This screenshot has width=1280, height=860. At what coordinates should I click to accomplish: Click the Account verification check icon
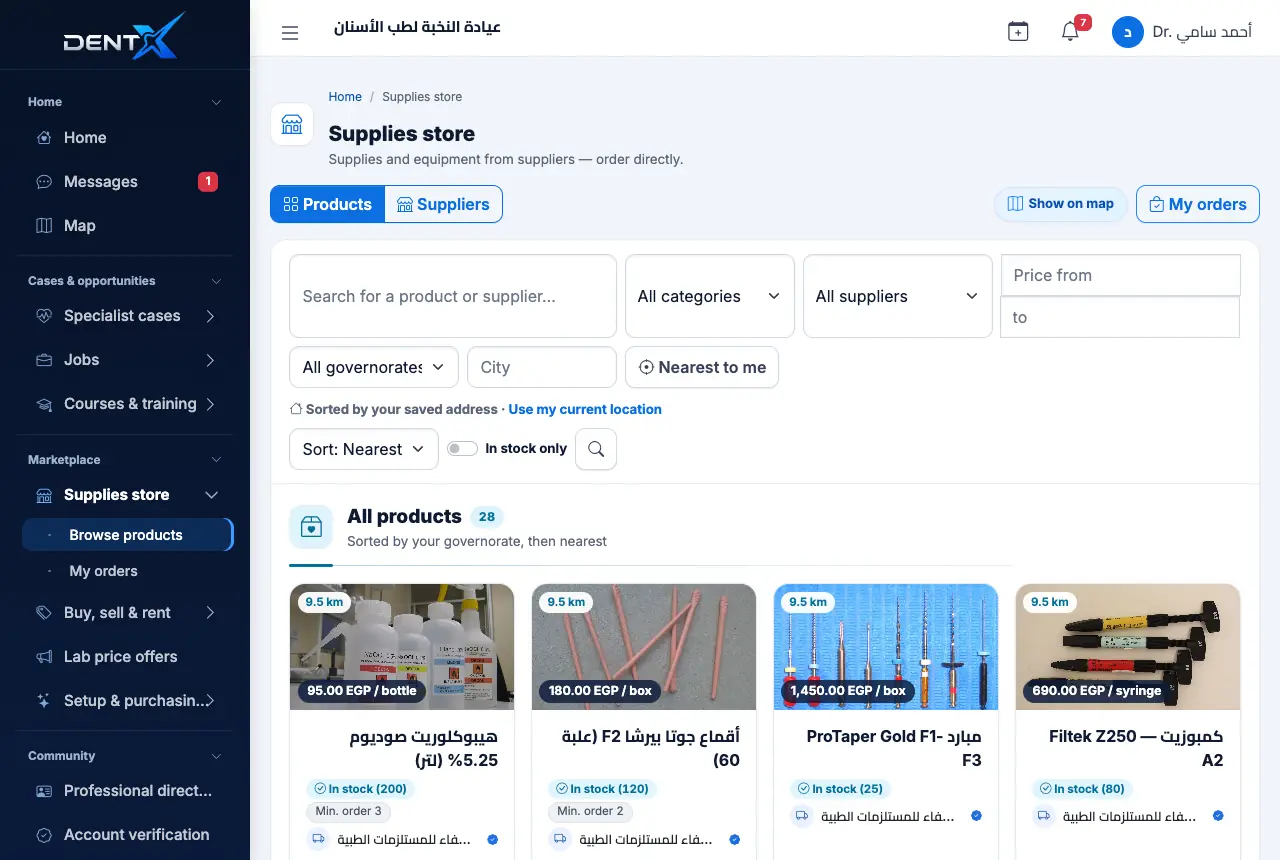pyautogui.click(x=44, y=835)
